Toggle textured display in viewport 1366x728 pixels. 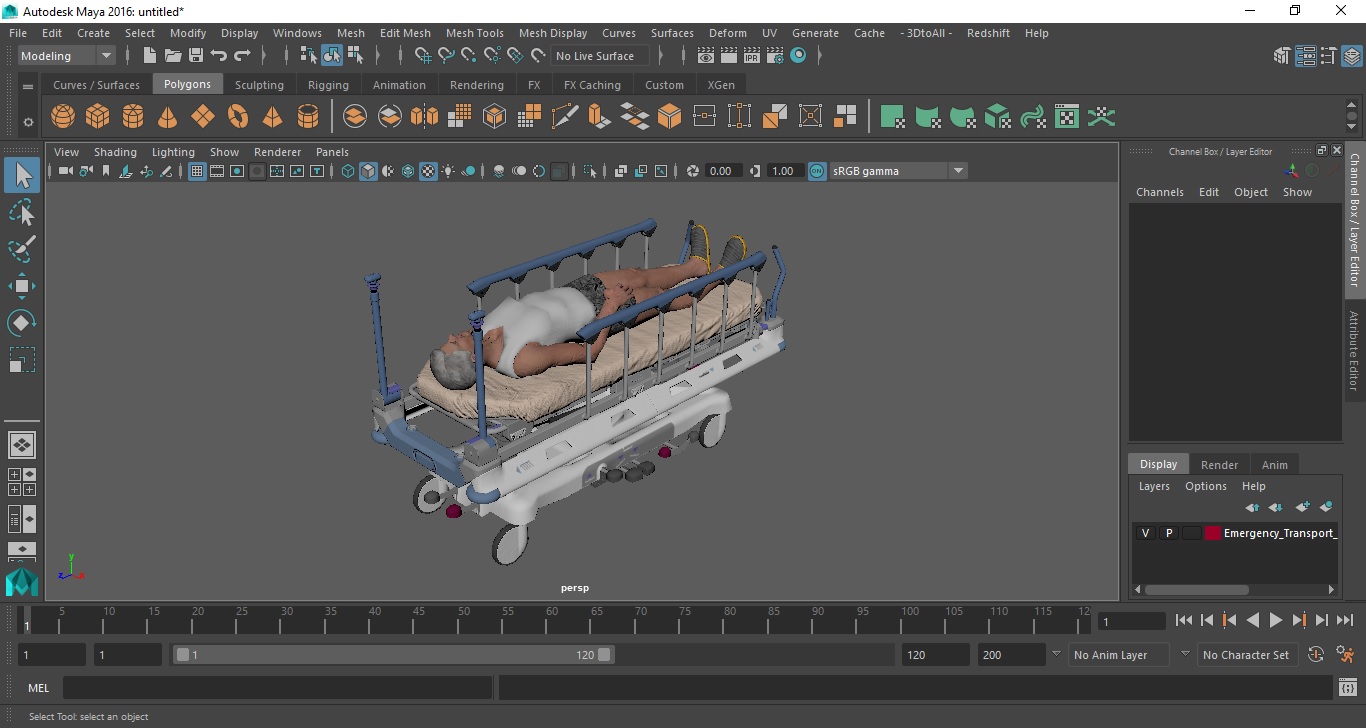(428, 171)
